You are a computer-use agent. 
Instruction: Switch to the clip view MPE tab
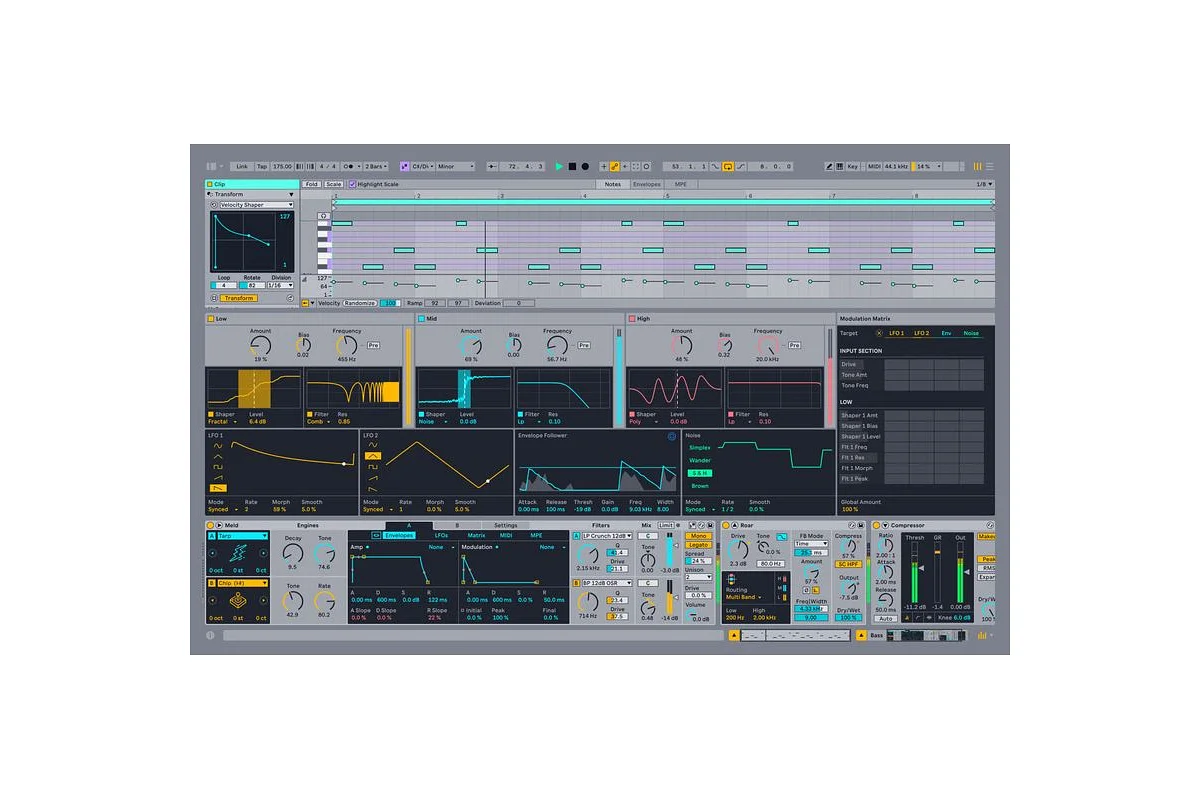click(680, 184)
